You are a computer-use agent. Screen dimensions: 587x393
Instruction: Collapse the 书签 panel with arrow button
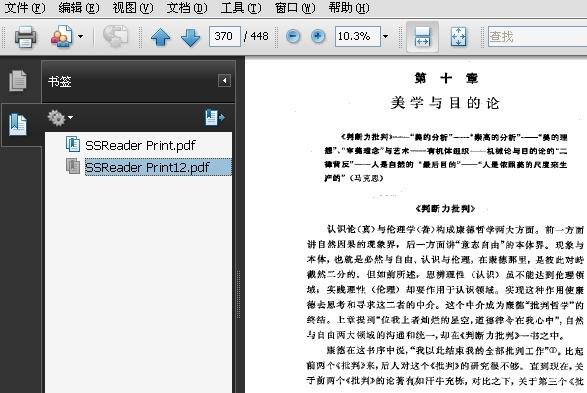(224, 80)
